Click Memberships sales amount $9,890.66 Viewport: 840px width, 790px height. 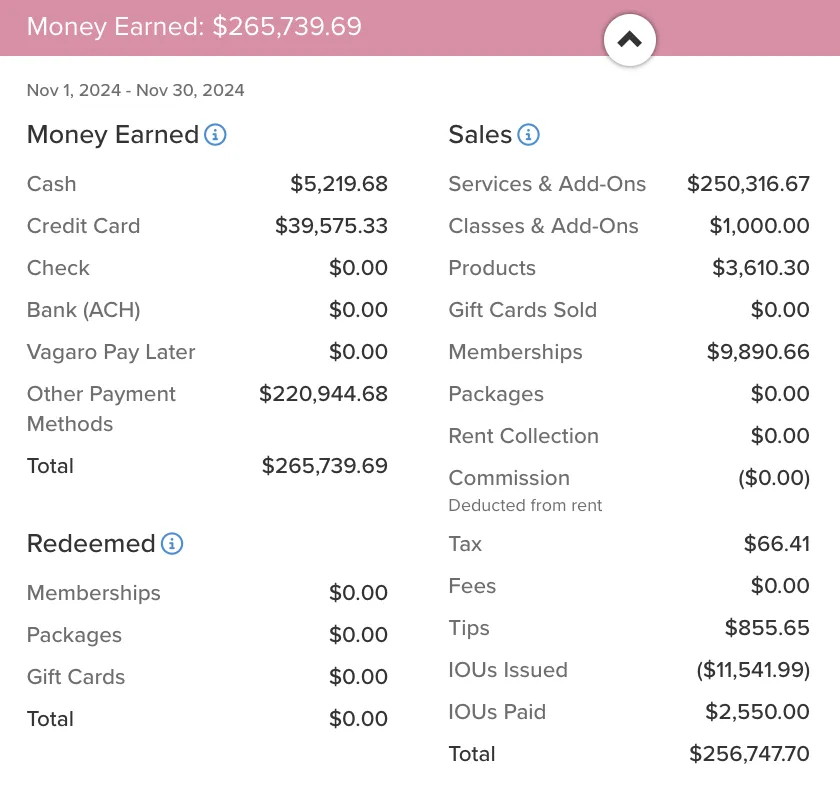coord(758,352)
